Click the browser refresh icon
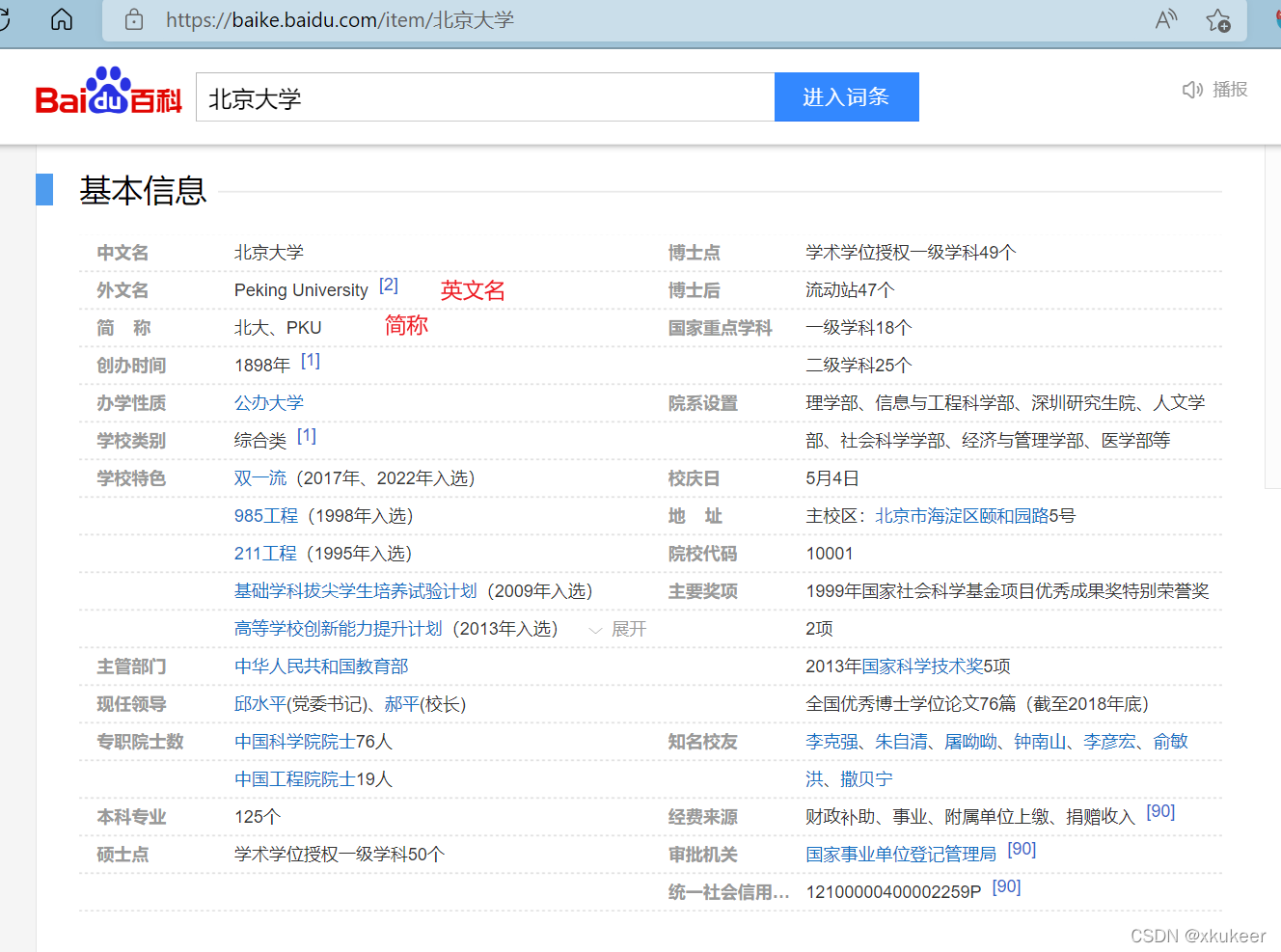Viewport: 1281px width, 952px height. (x=5, y=19)
